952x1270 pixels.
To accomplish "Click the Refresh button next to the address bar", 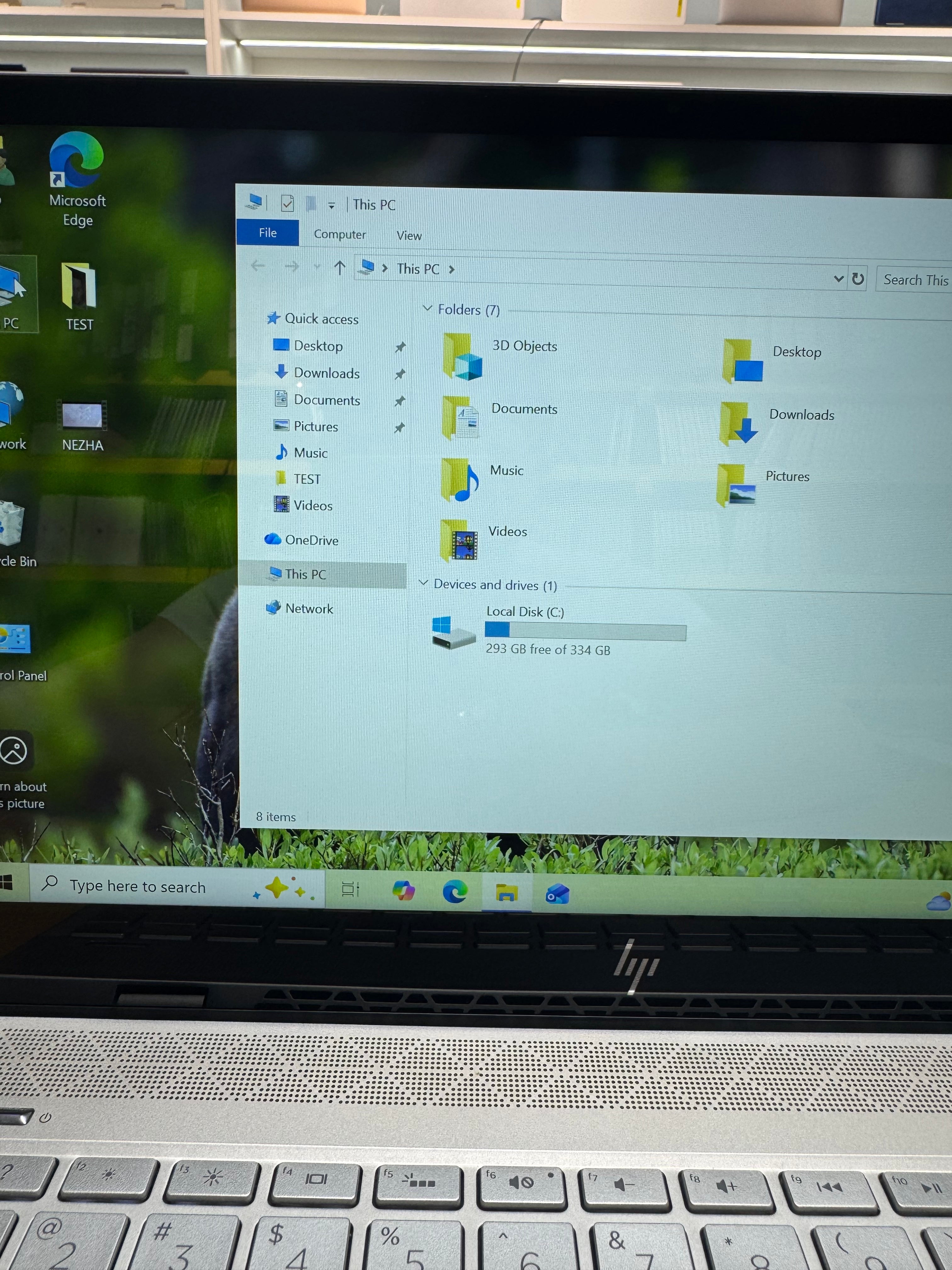I will click(858, 278).
